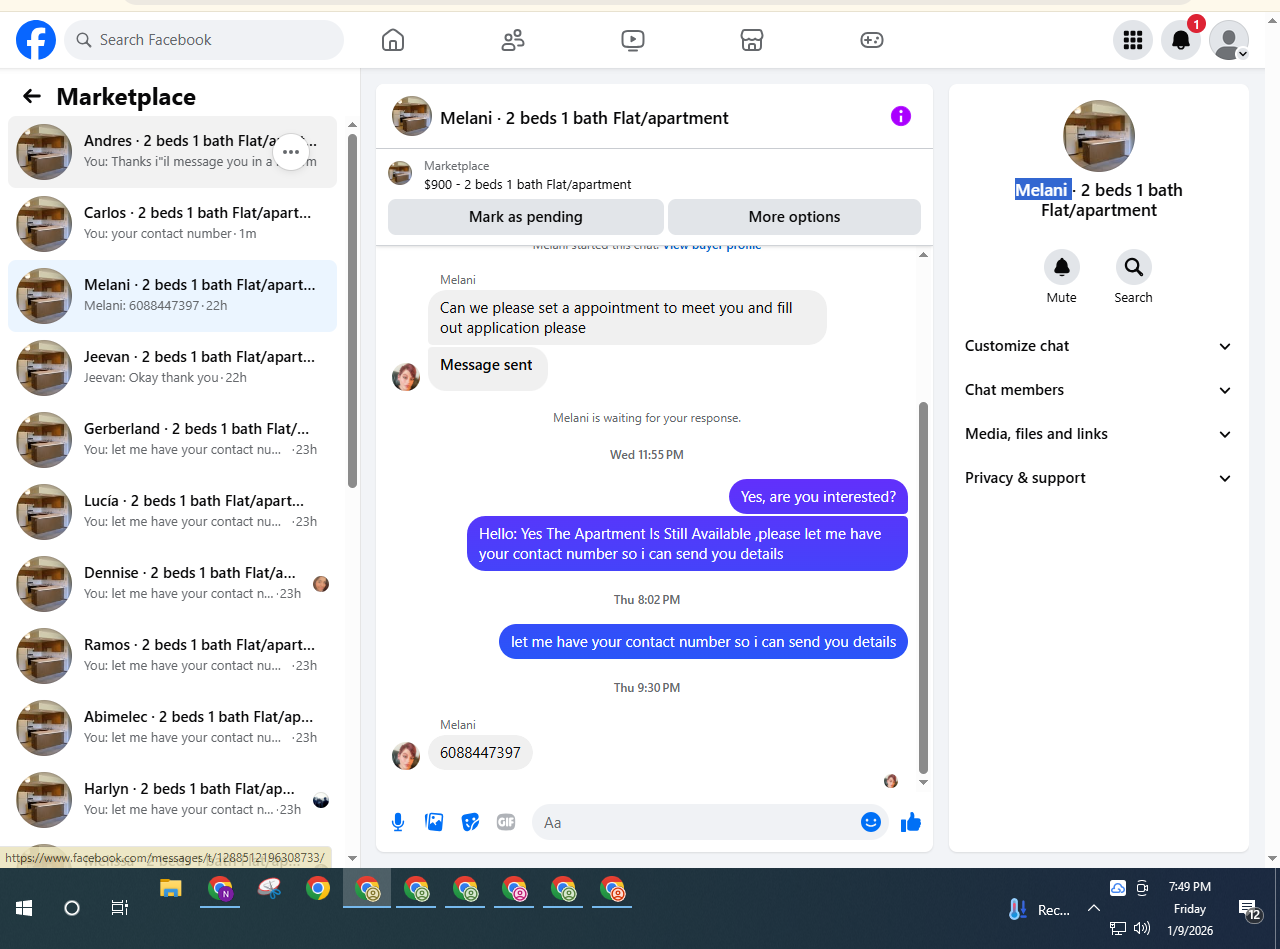Open Windows Start menu
Image resolution: width=1280 pixels, height=949 pixels.
click(x=24, y=908)
